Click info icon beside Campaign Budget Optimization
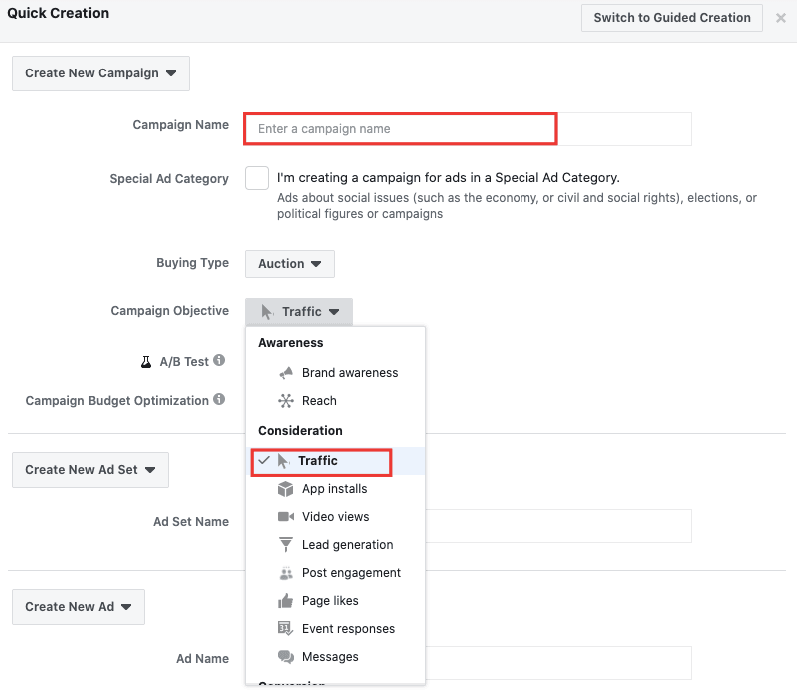The height and width of the screenshot is (692, 797). [x=219, y=399]
